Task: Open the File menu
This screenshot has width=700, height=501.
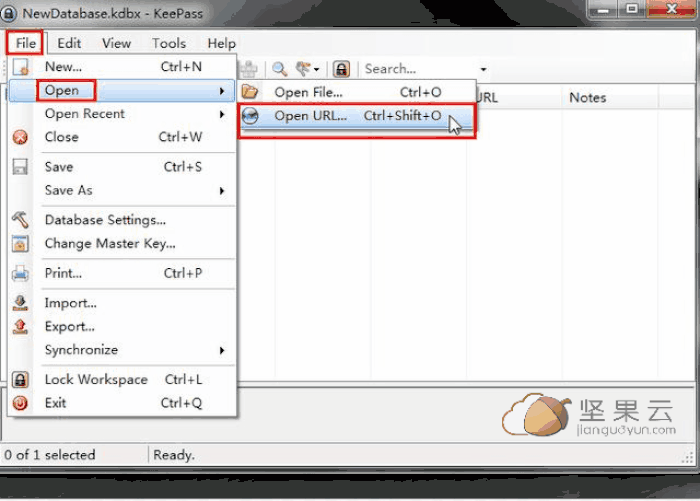Action: (25, 43)
